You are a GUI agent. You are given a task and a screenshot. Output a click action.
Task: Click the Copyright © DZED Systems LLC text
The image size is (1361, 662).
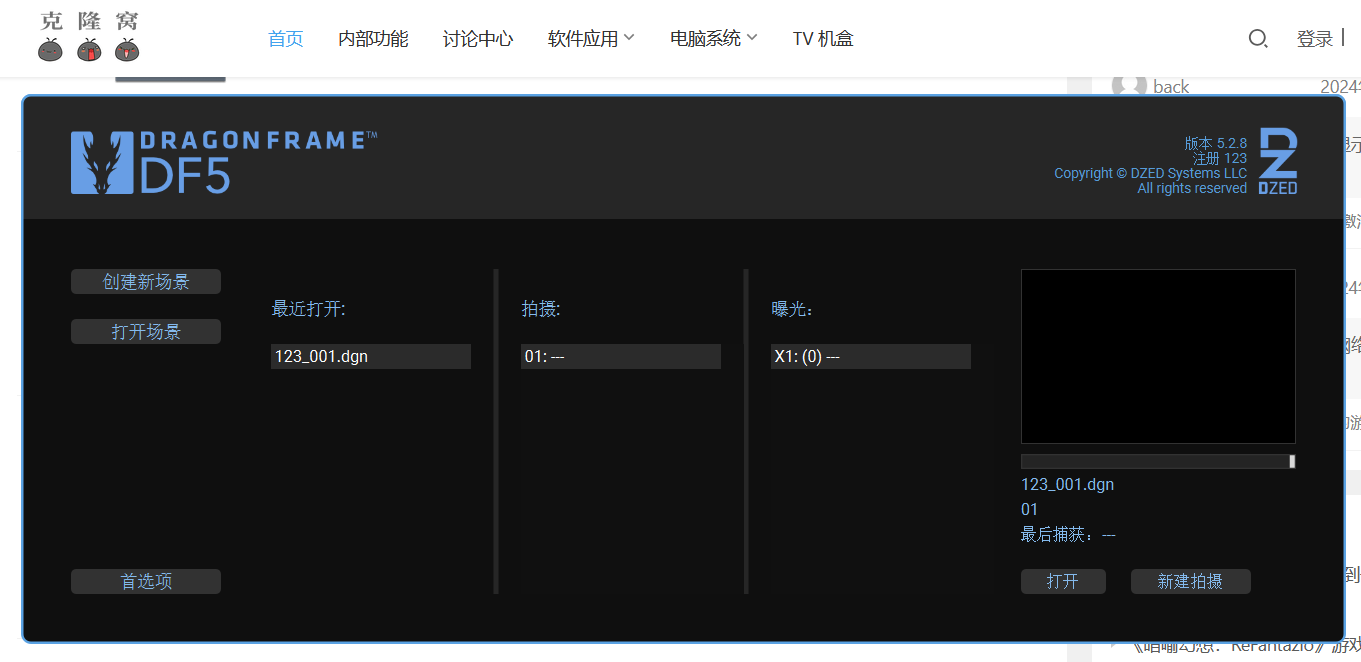click(1150, 173)
